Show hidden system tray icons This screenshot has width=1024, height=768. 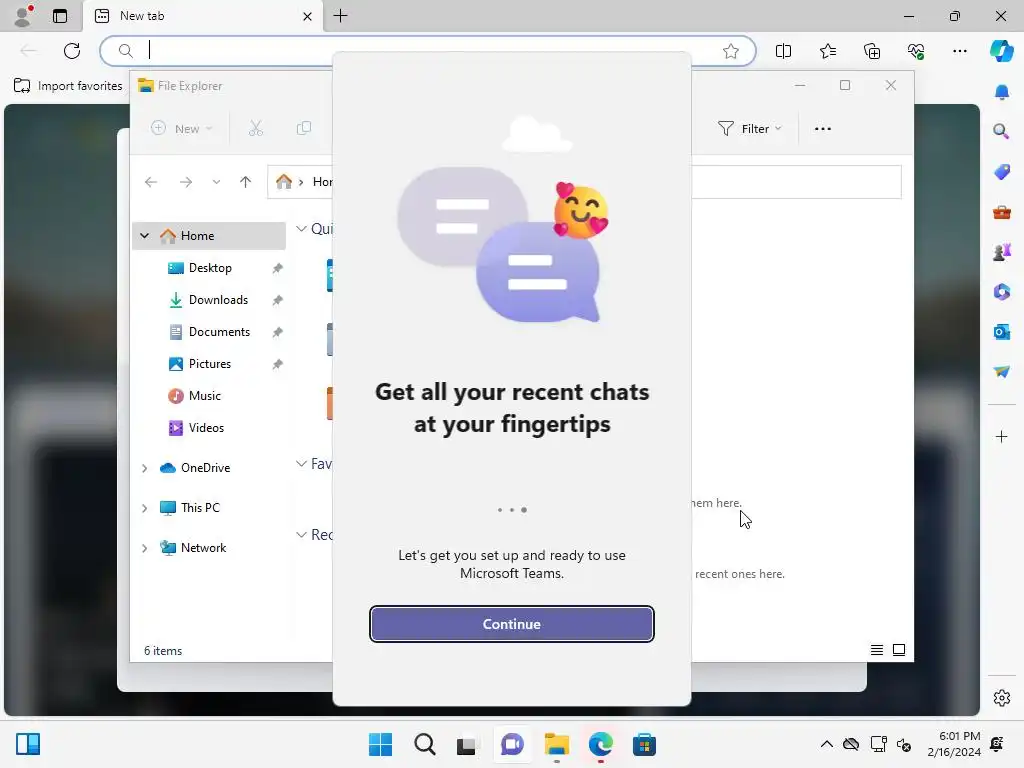pyautogui.click(x=826, y=744)
